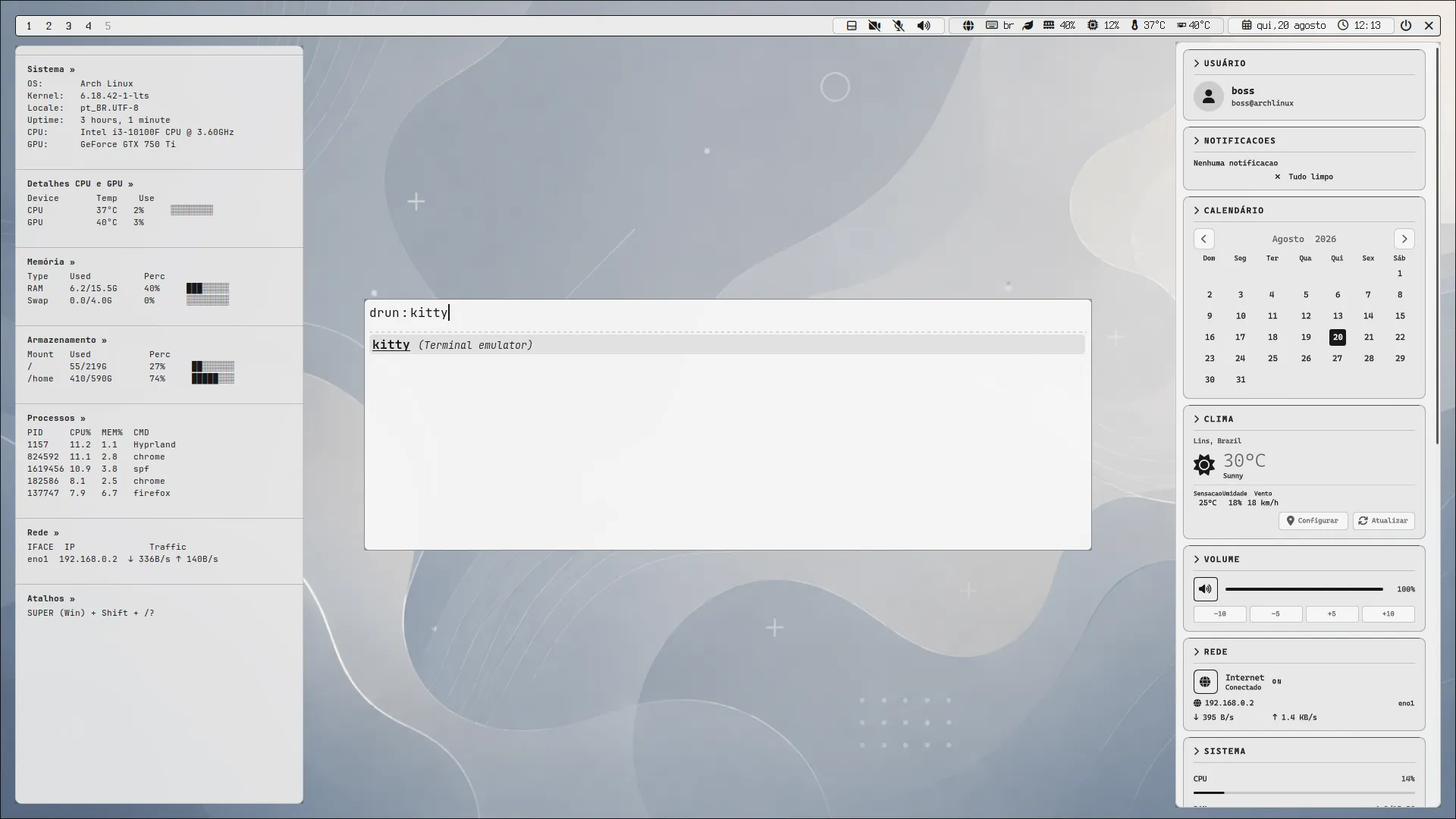Viewport: 1456px width, 819px height.
Task: Collapse the SISTEMA section in sidebar
Action: [1197, 752]
